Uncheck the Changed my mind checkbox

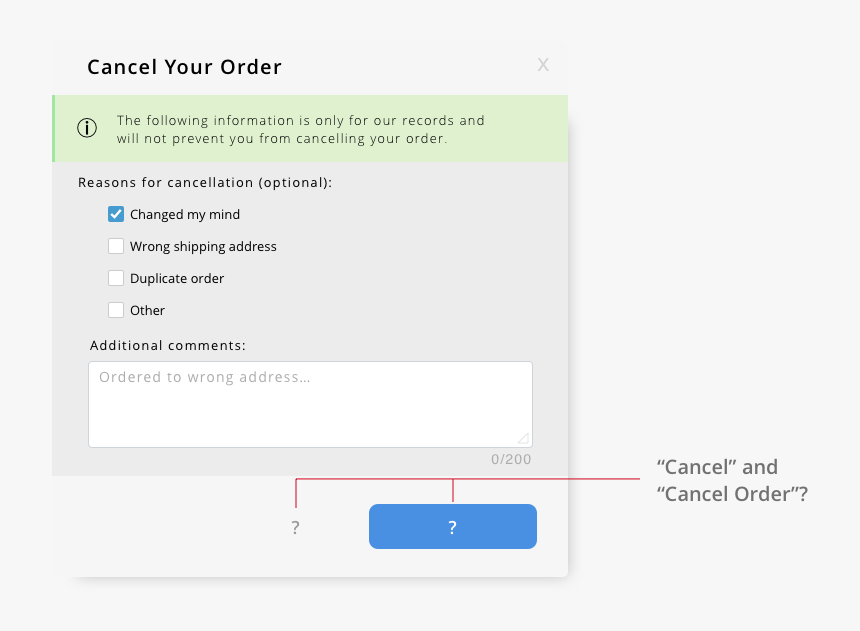pos(116,214)
